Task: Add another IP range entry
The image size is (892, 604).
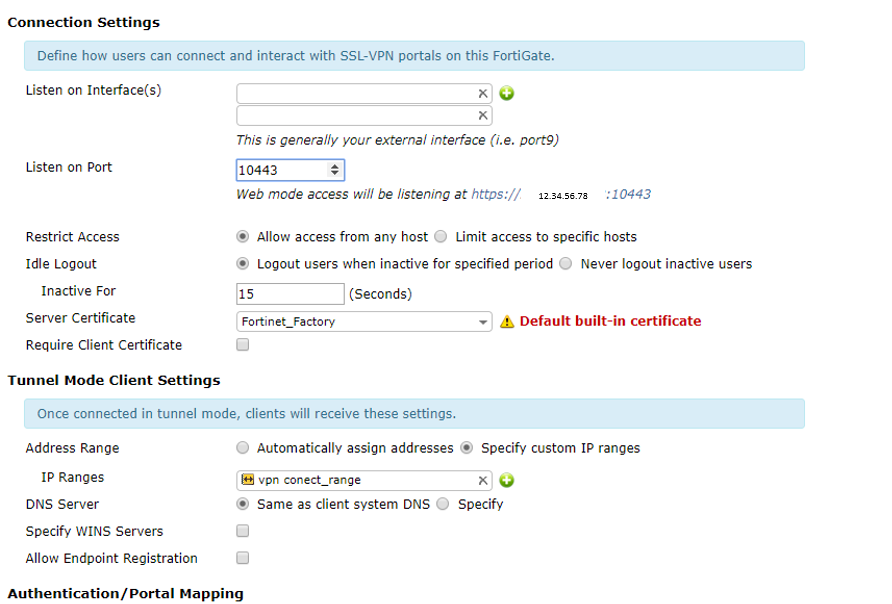Action: point(507,480)
